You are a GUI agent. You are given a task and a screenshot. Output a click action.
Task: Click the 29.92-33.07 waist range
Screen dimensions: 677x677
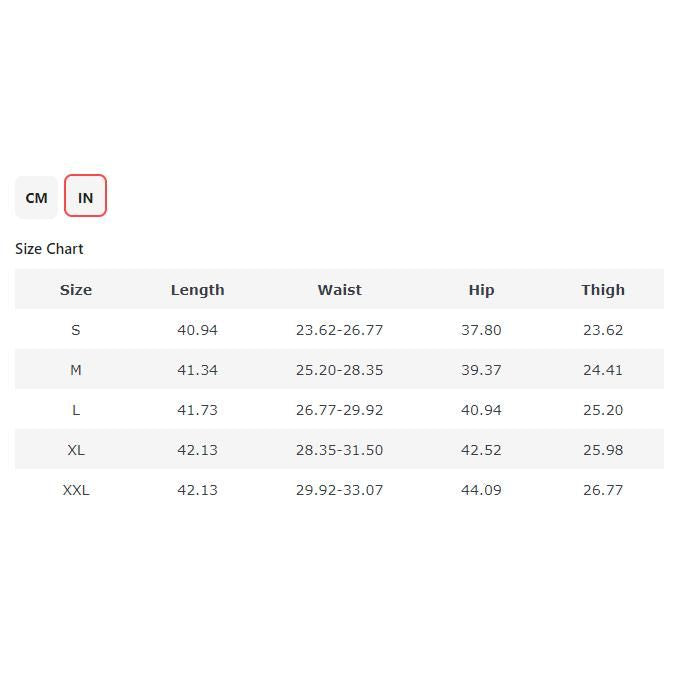point(339,490)
